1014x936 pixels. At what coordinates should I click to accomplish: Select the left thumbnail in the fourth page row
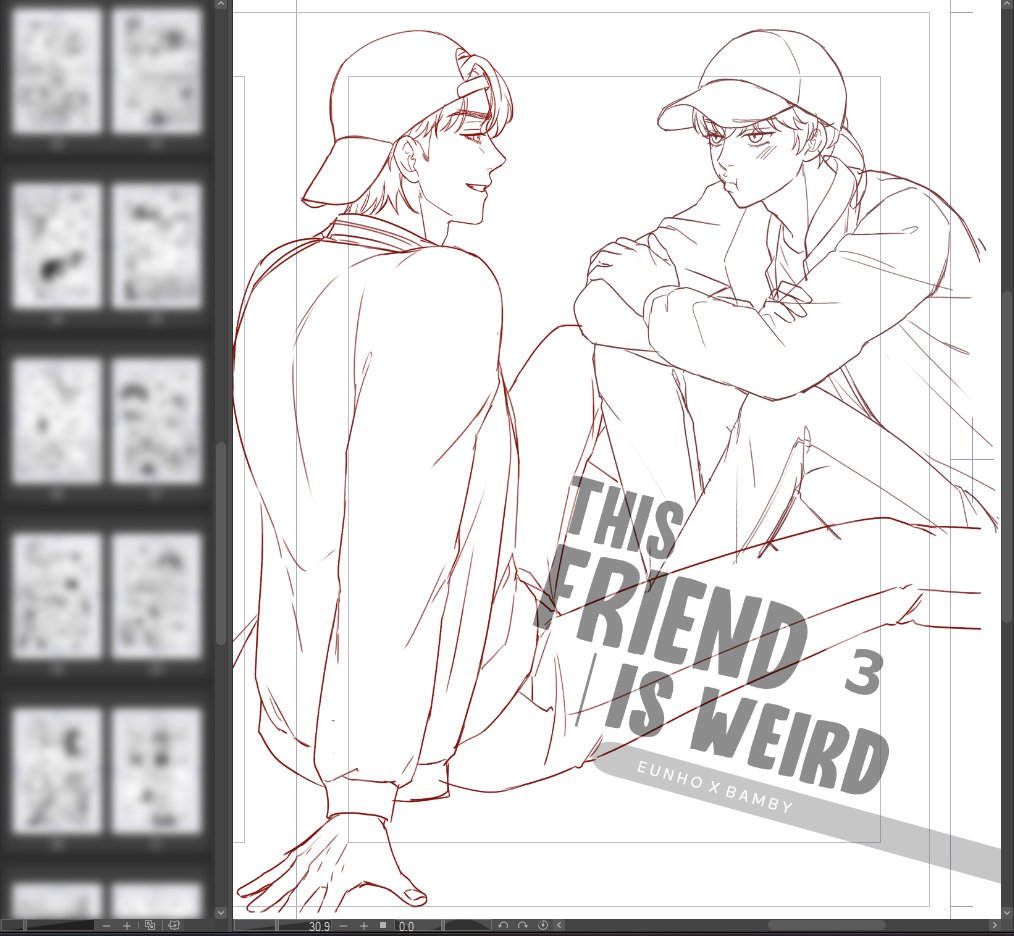57,596
